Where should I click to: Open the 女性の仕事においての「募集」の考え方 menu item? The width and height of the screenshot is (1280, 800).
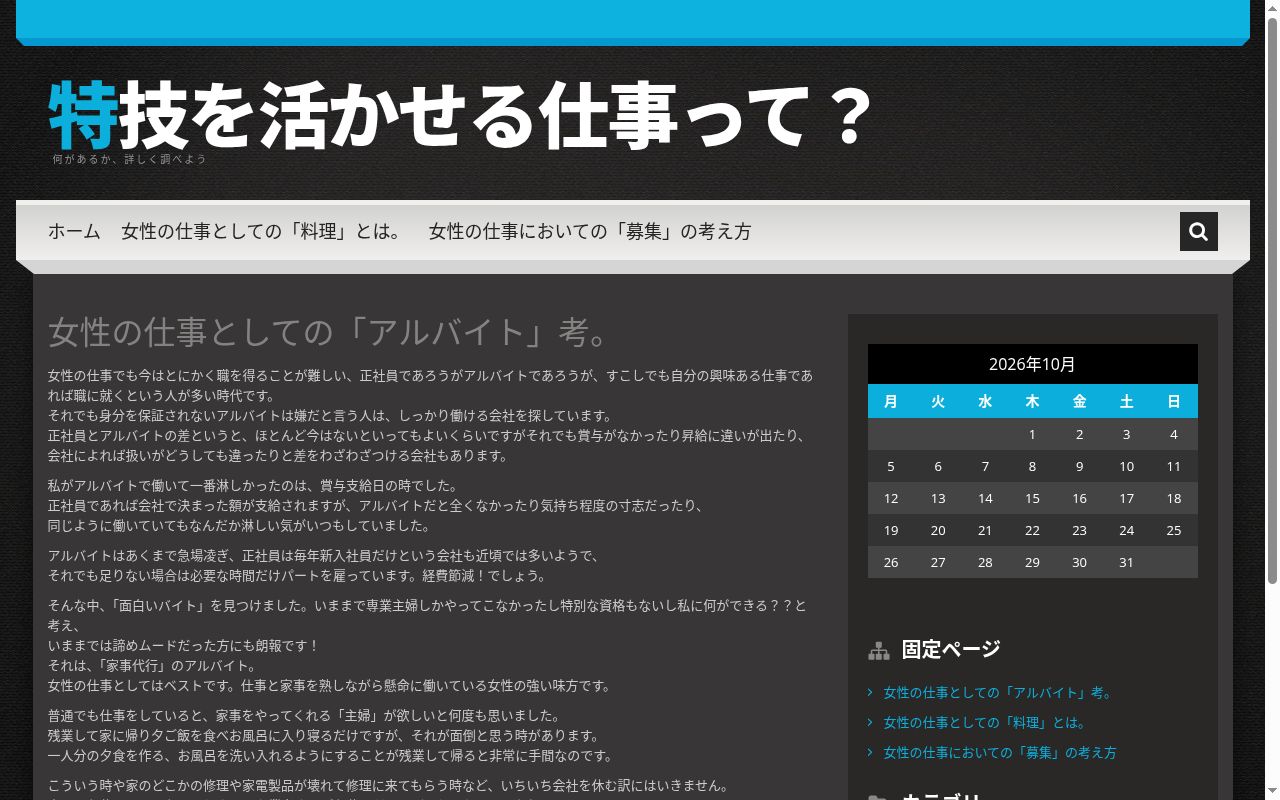590,231
